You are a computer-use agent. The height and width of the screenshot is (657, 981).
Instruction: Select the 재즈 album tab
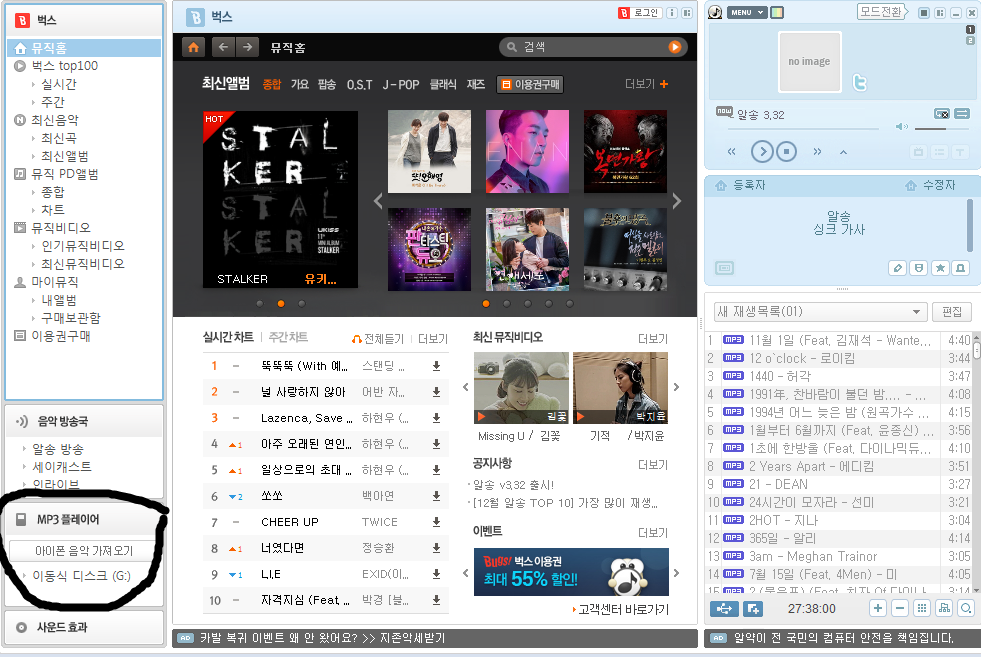pyautogui.click(x=475, y=84)
